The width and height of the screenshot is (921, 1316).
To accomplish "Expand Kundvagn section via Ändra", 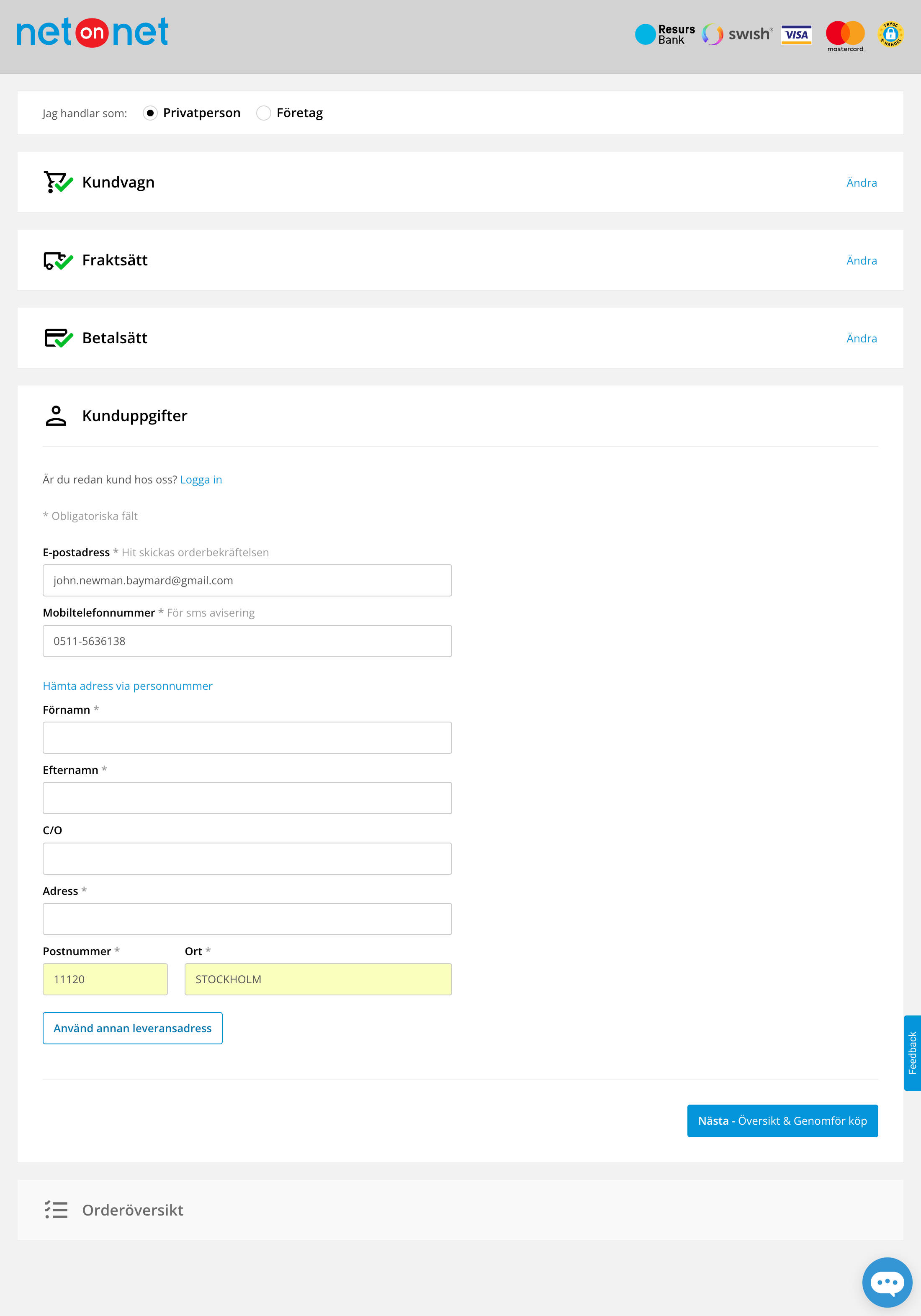I will point(861,183).
